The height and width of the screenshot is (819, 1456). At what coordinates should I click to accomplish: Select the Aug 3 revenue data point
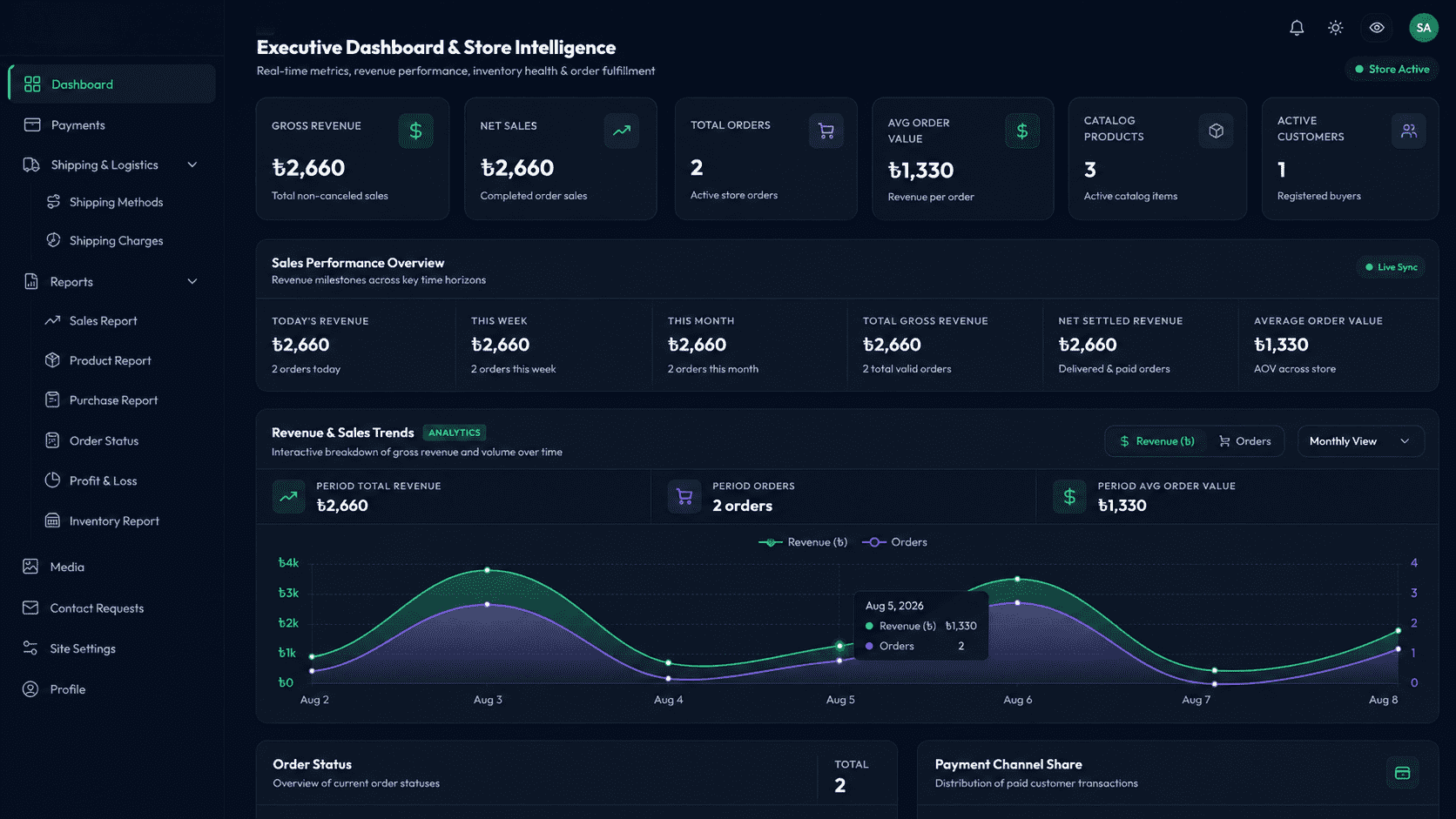(x=487, y=570)
